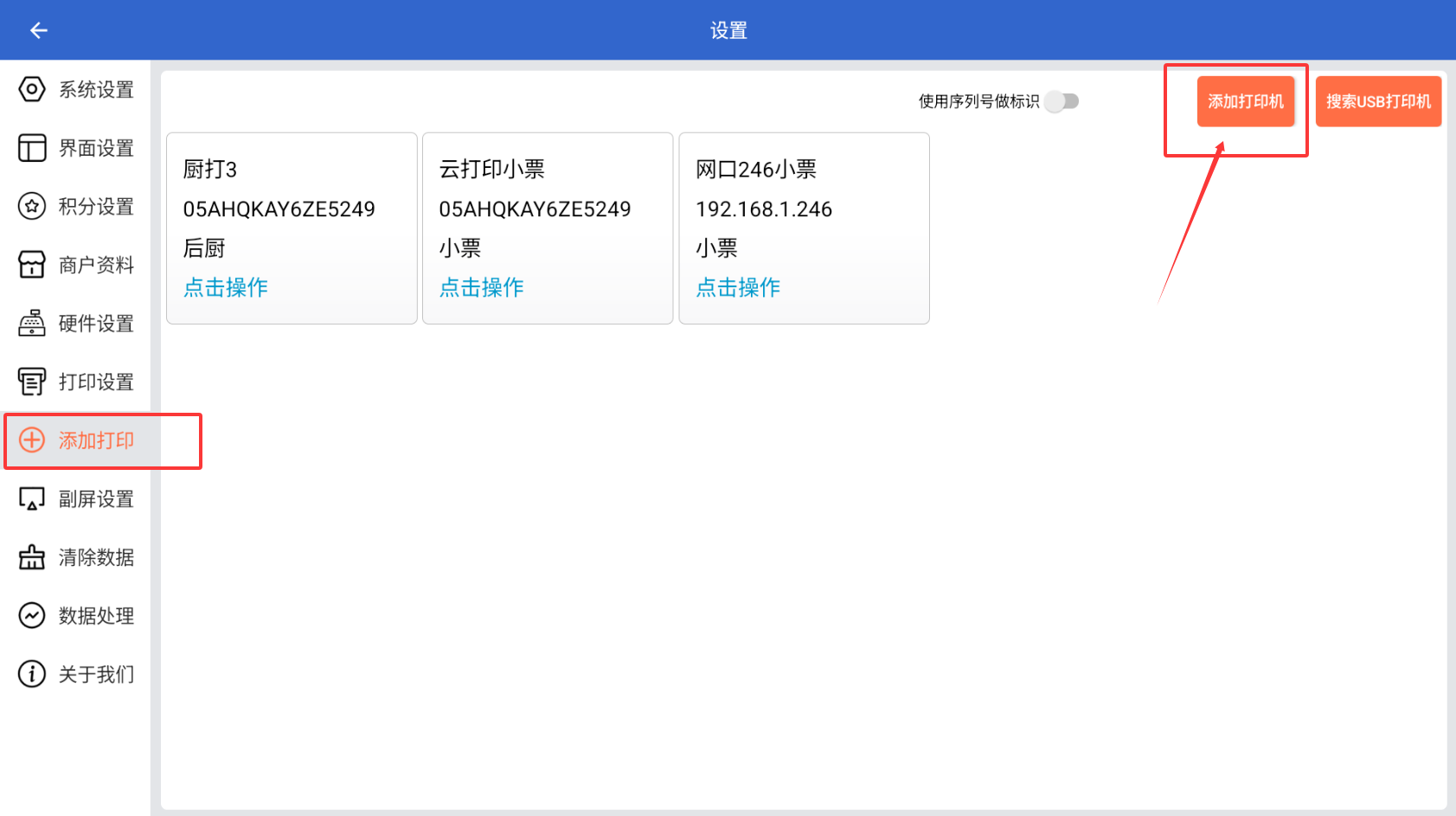The height and width of the screenshot is (816, 1456).
Task: Open 硬件设置 via the cash register icon
Action: pyautogui.click(x=32, y=323)
